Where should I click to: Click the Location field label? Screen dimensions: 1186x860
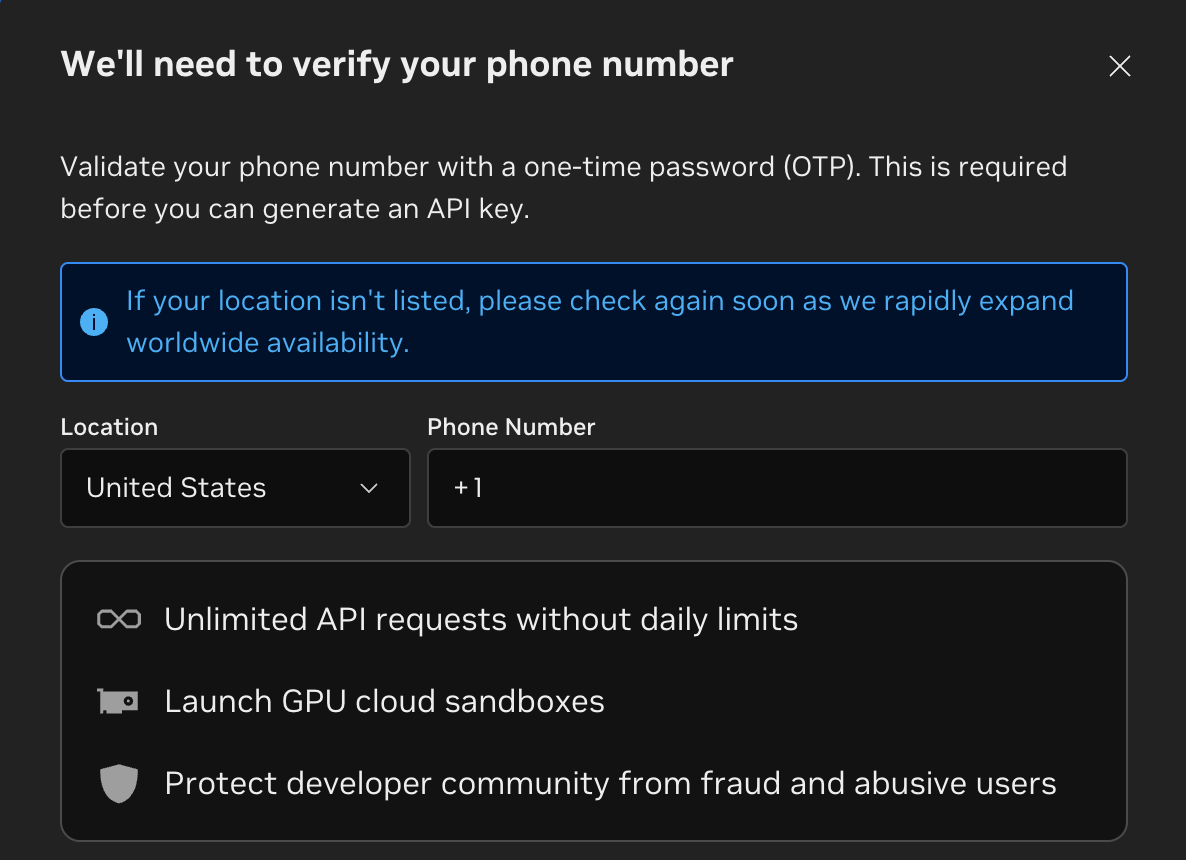(x=109, y=427)
